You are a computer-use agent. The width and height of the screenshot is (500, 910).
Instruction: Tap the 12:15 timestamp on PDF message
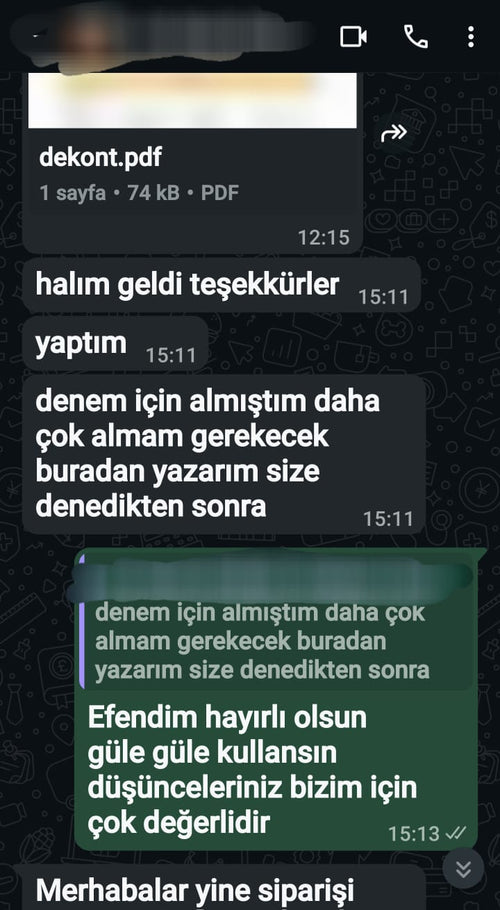(x=324, y=237)
